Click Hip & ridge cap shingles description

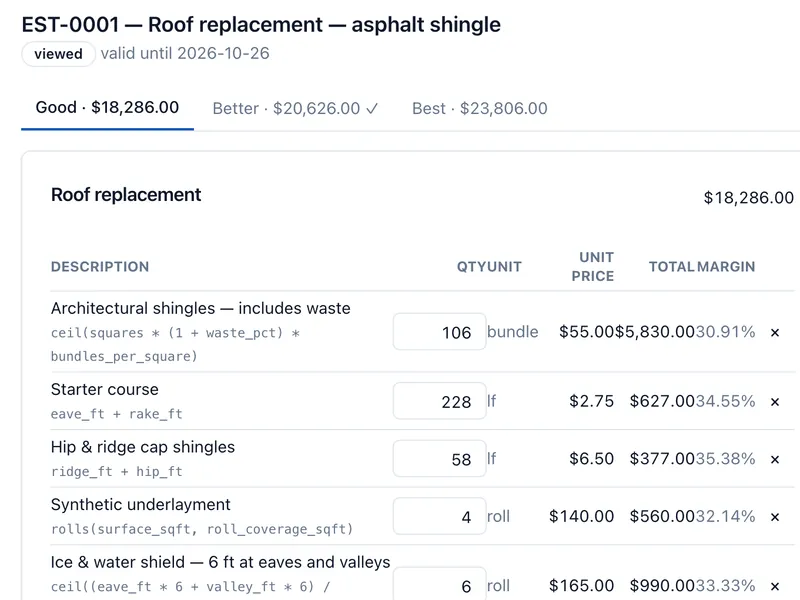(x=143, y=447)
